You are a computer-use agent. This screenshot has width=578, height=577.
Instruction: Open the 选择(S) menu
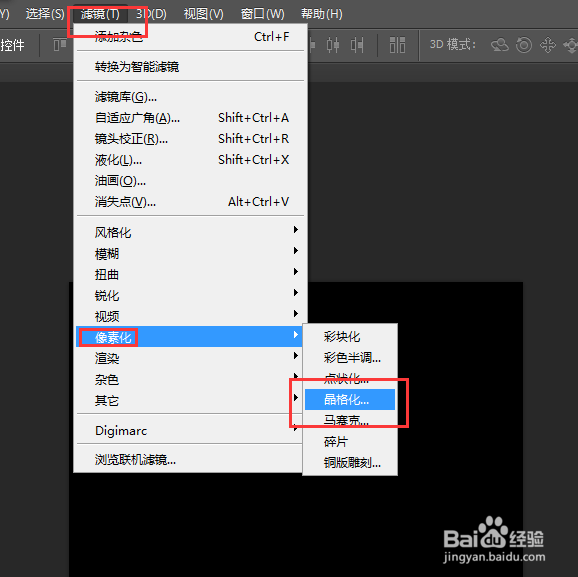45,14
